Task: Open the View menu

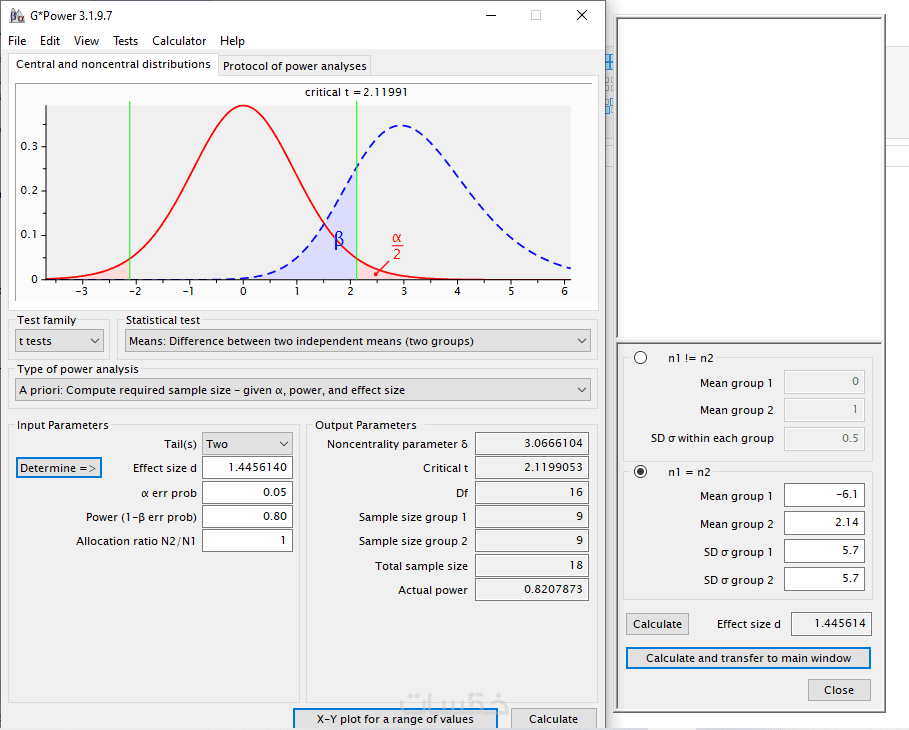Action: click(x=86, y=41)
